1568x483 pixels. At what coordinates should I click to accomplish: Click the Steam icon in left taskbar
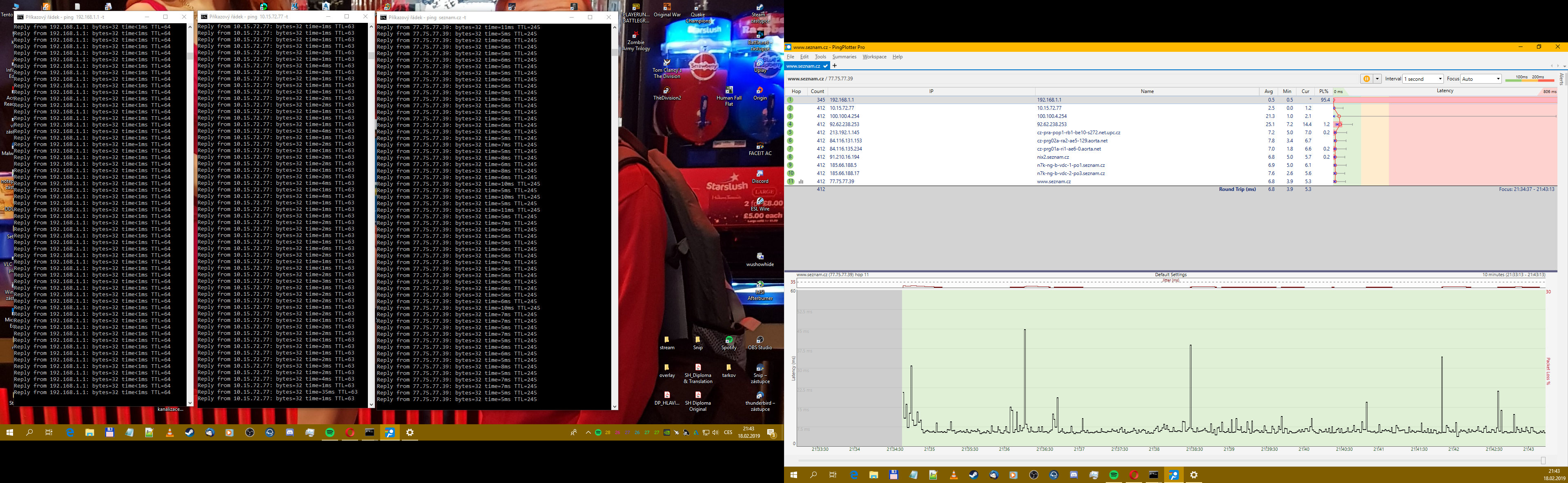pyautogui.click(x=190, y=432)
